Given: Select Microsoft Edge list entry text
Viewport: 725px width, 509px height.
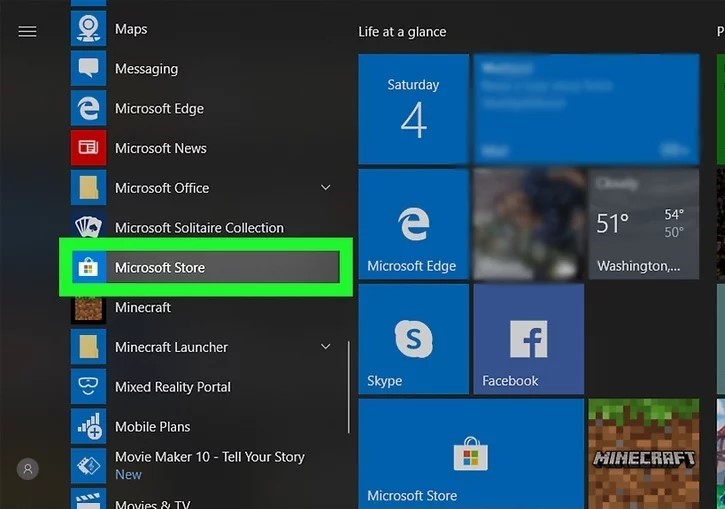Looking at the screenshot, I should pos(159,109).
